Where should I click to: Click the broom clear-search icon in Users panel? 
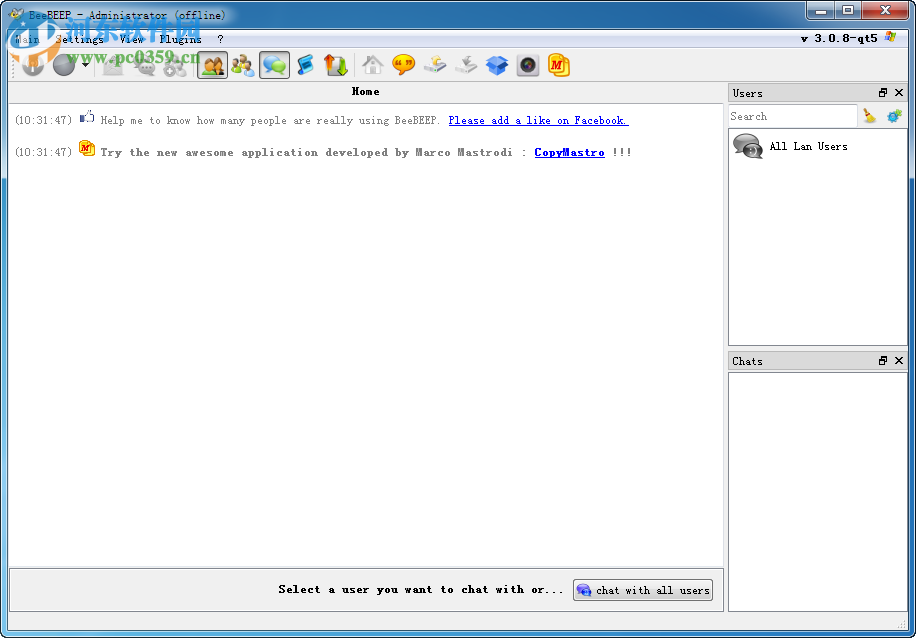click(x=869, y=116)
